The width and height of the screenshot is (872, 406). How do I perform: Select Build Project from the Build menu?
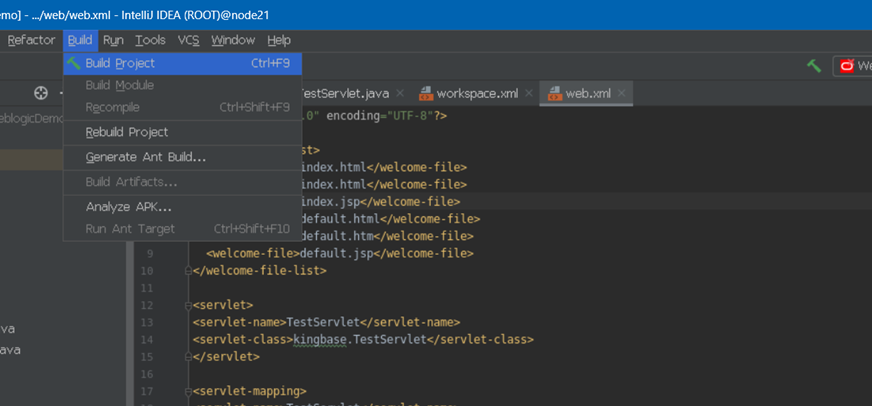120,63
